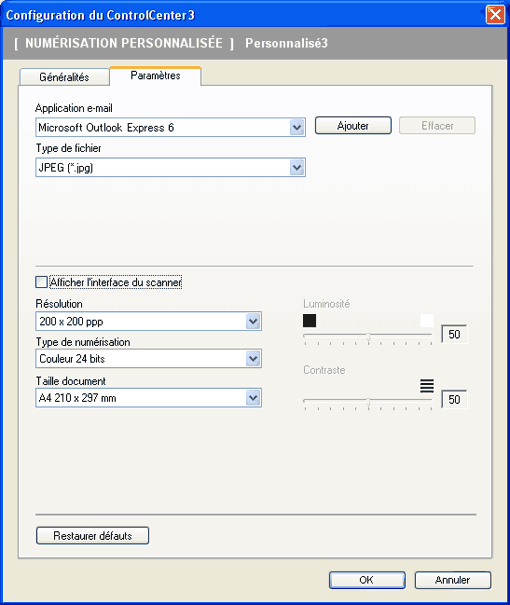510x605 pixels.
Task: Click Annuler to cancel changes
Action: (x=453, y=580)
